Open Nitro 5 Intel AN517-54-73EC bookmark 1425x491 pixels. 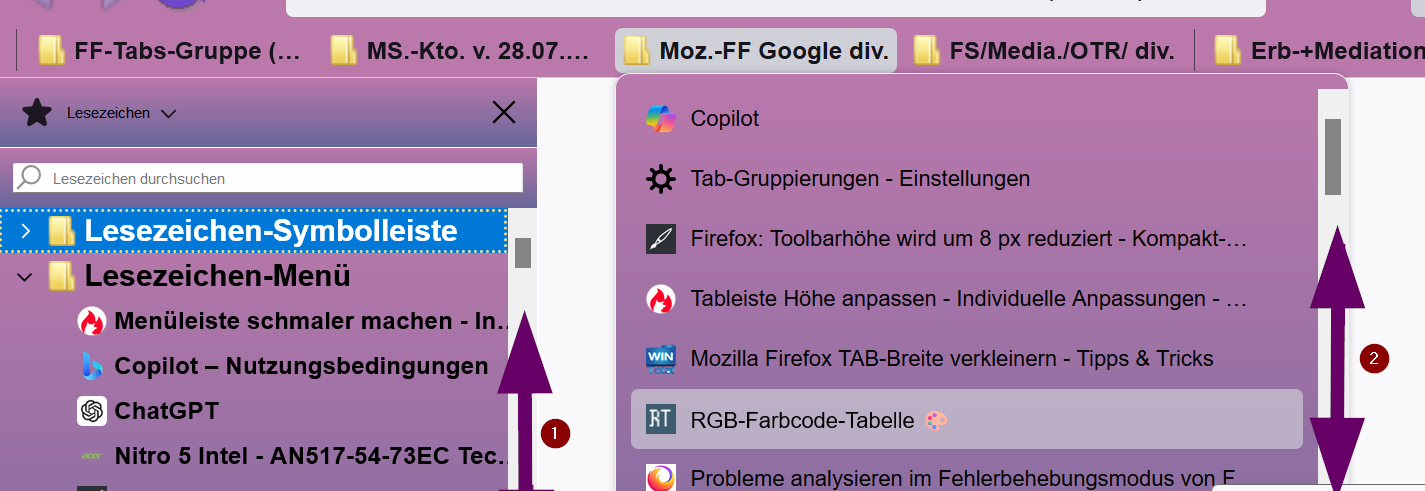311,456
